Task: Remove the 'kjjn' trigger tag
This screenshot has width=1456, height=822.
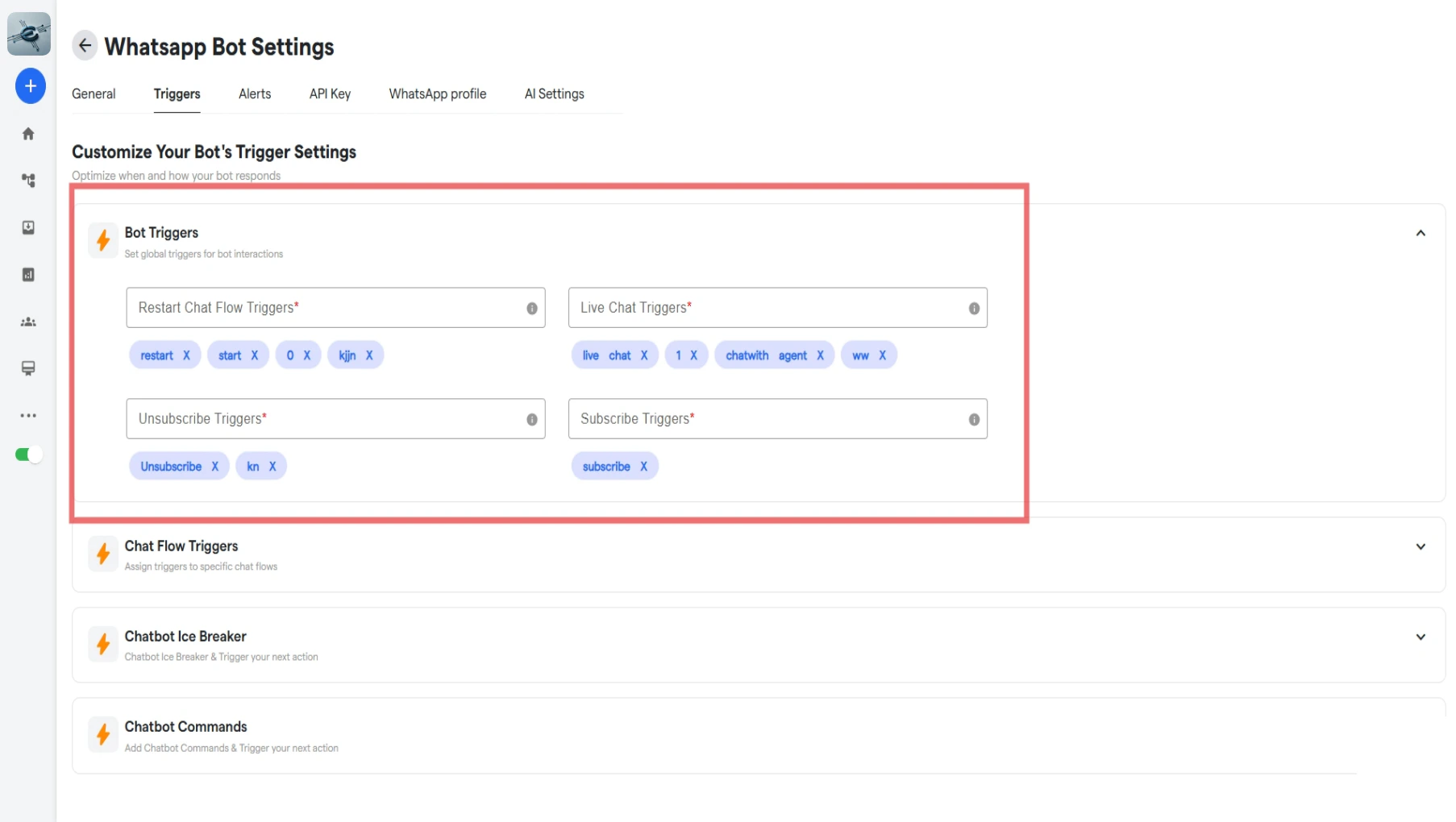Action: click(369, 355)
